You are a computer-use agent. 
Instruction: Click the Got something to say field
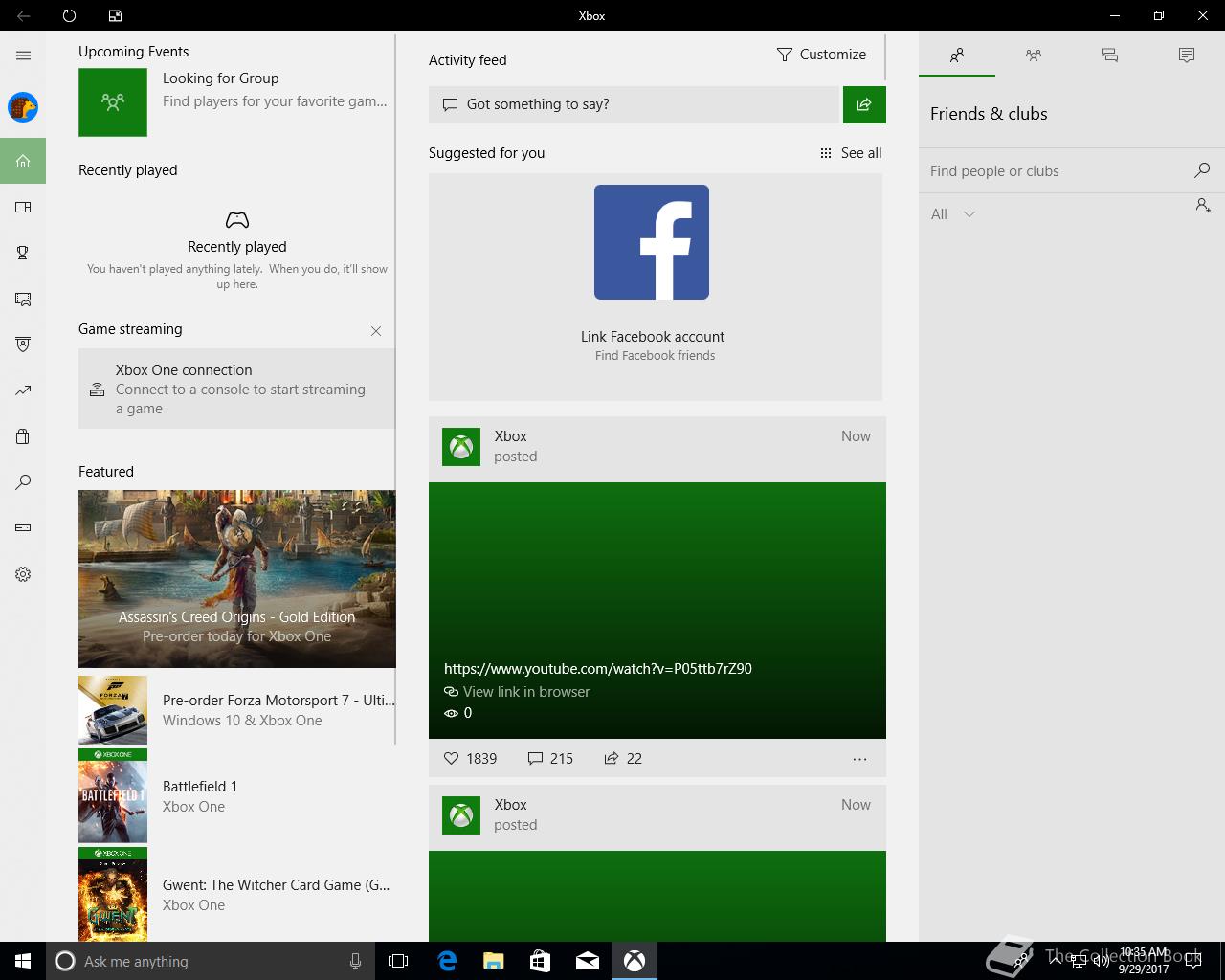[634, 104]
